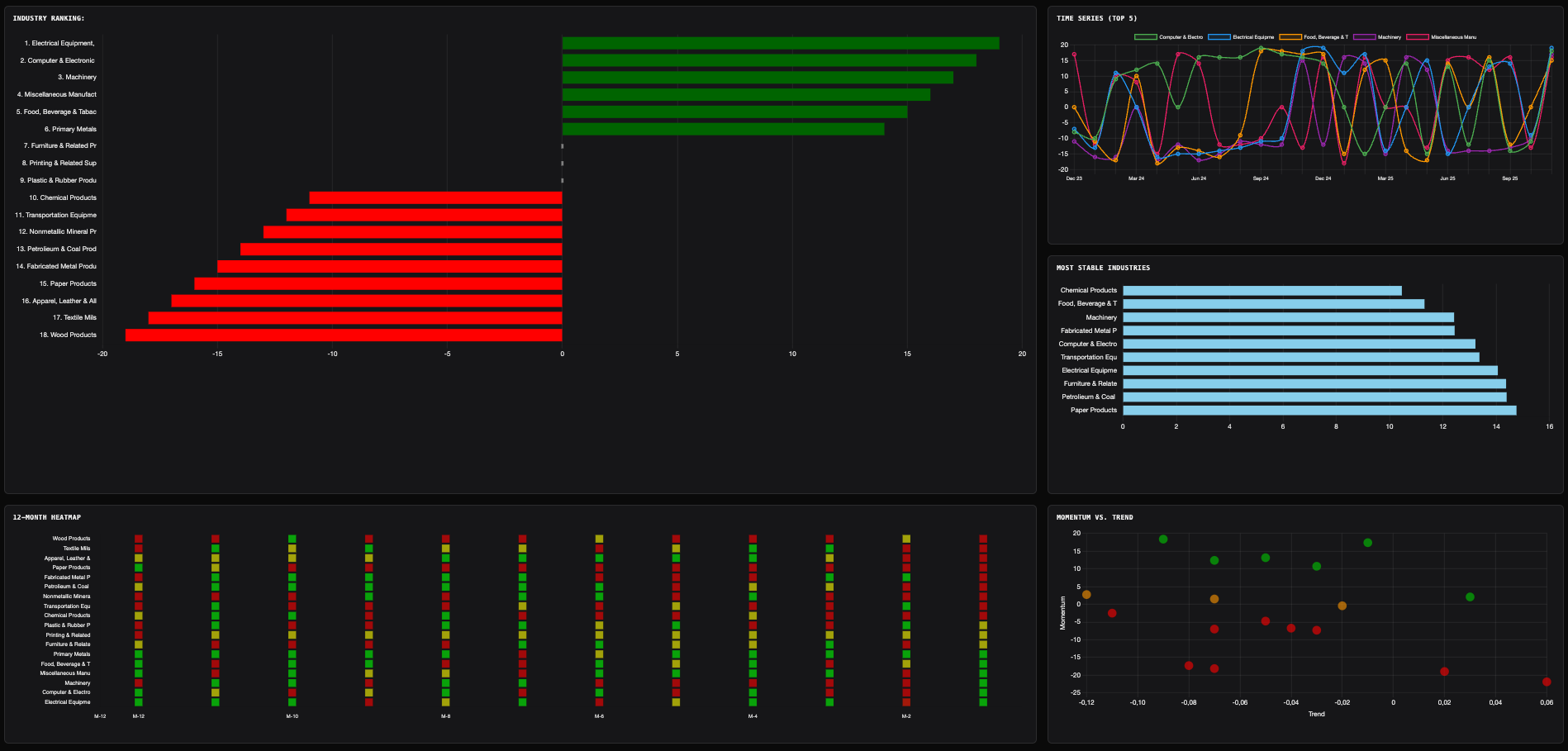Open the INDUSTRY RANKING panel header
The height and width of the screenshot is (751, 1568).
48,17
